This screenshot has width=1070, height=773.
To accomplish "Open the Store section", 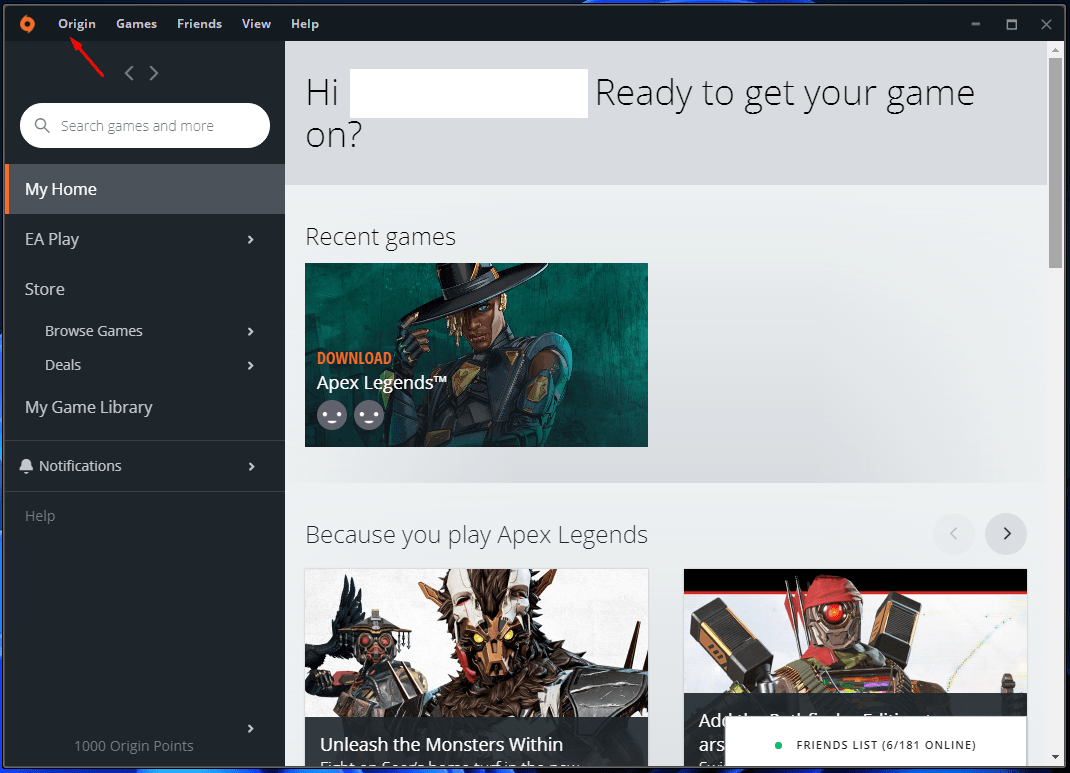I will coord(44,289).
